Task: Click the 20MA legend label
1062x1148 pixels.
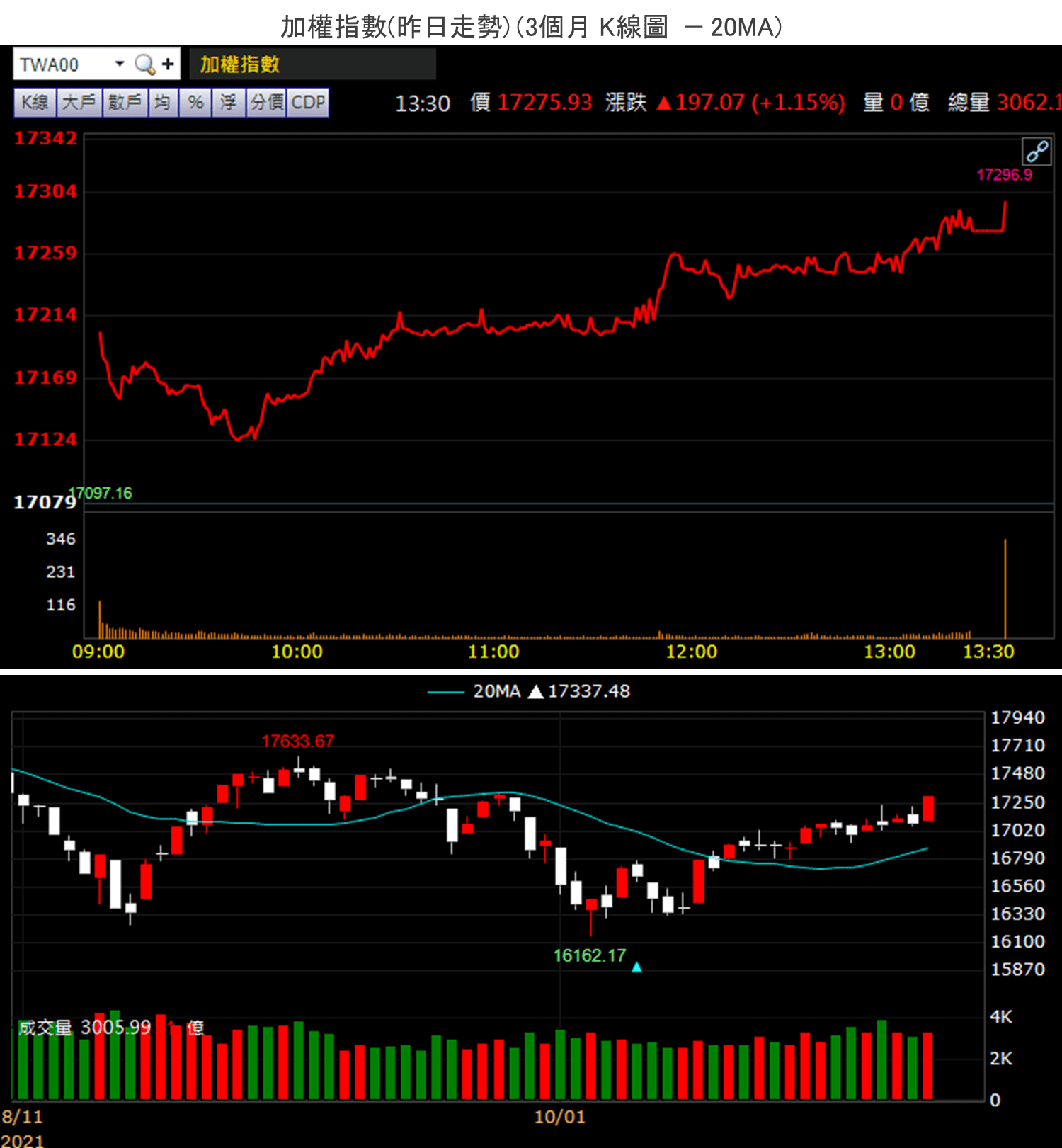Action: click(x=497, y=691)
